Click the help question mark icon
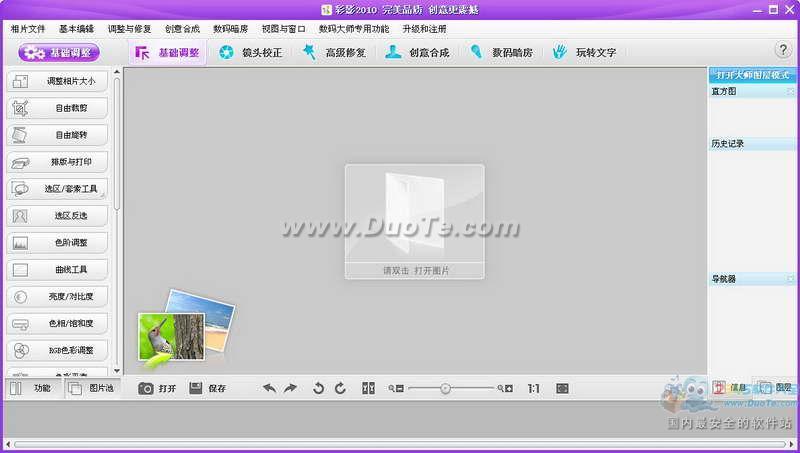The height and width of the screenshot is (453, 800). (783, 50)
